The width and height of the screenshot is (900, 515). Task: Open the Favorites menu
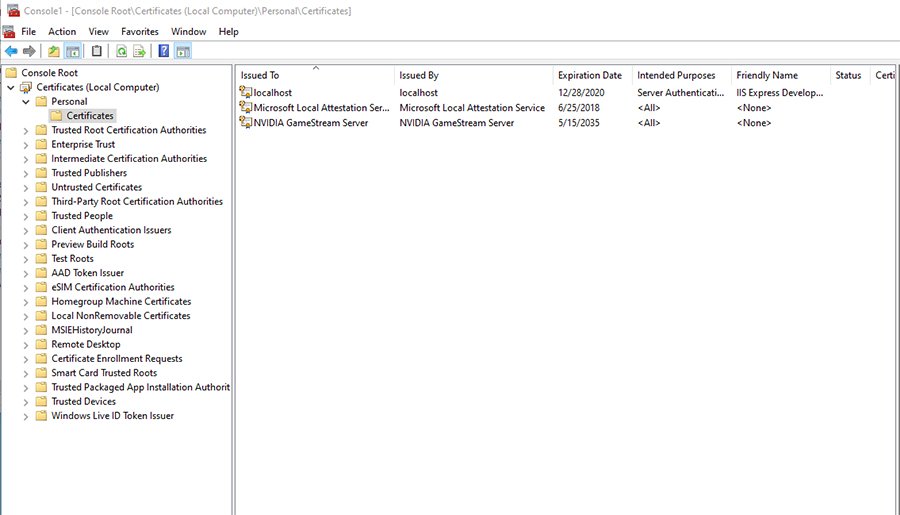tap(140, 32)
